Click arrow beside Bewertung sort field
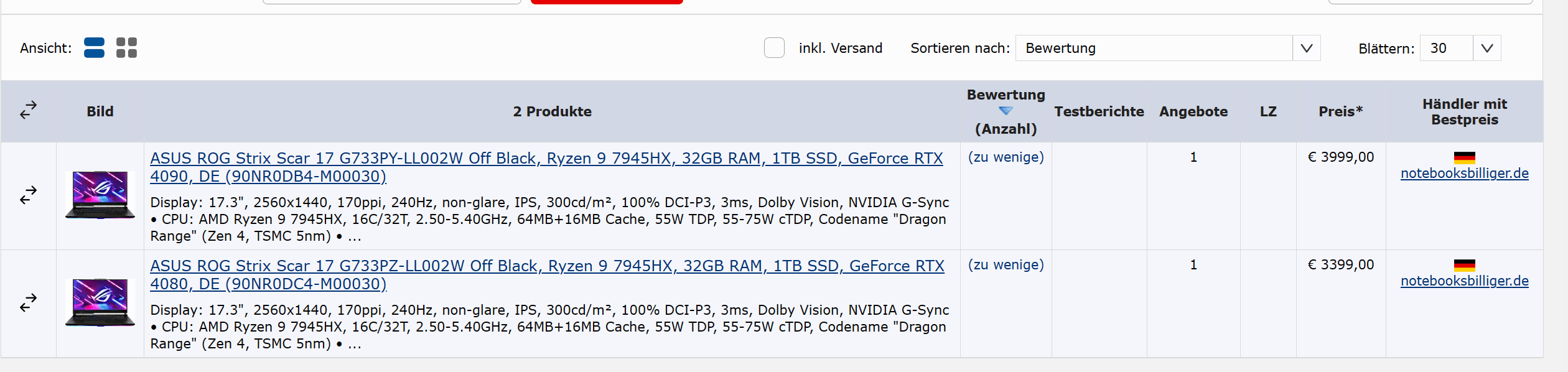The width and height of the screenshot is (1568, 372). [x=1306, y=48]
